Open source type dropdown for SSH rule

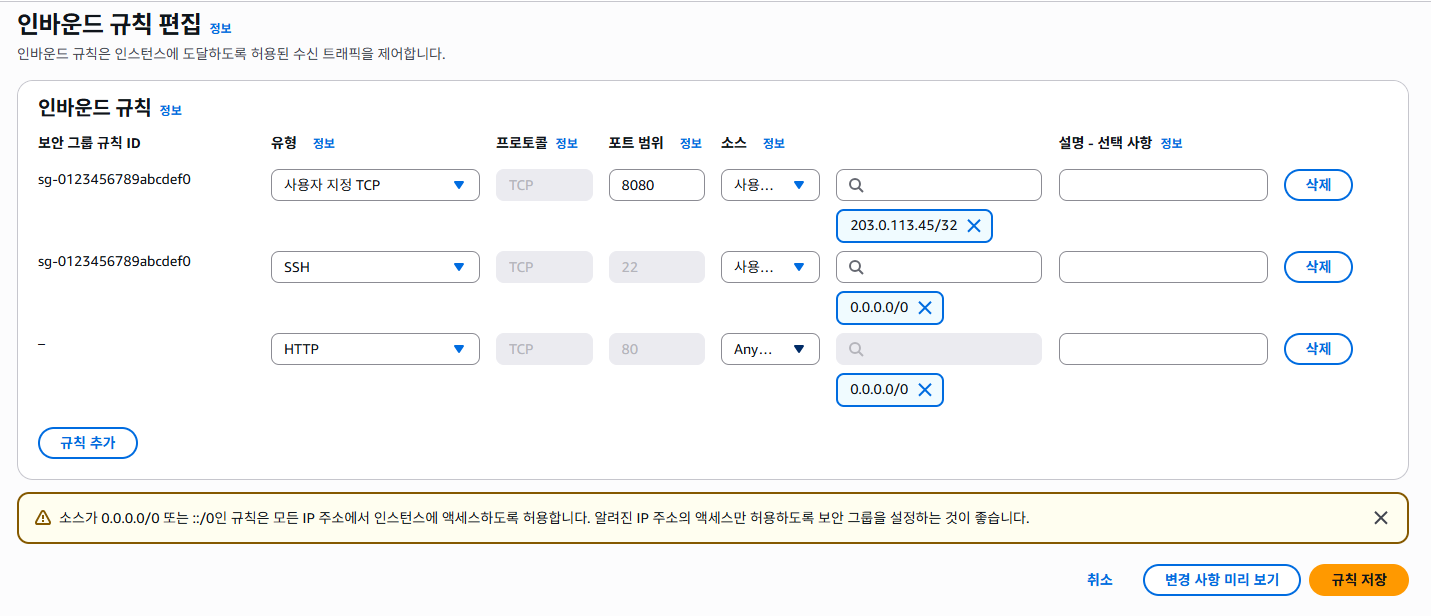point(770,267)
